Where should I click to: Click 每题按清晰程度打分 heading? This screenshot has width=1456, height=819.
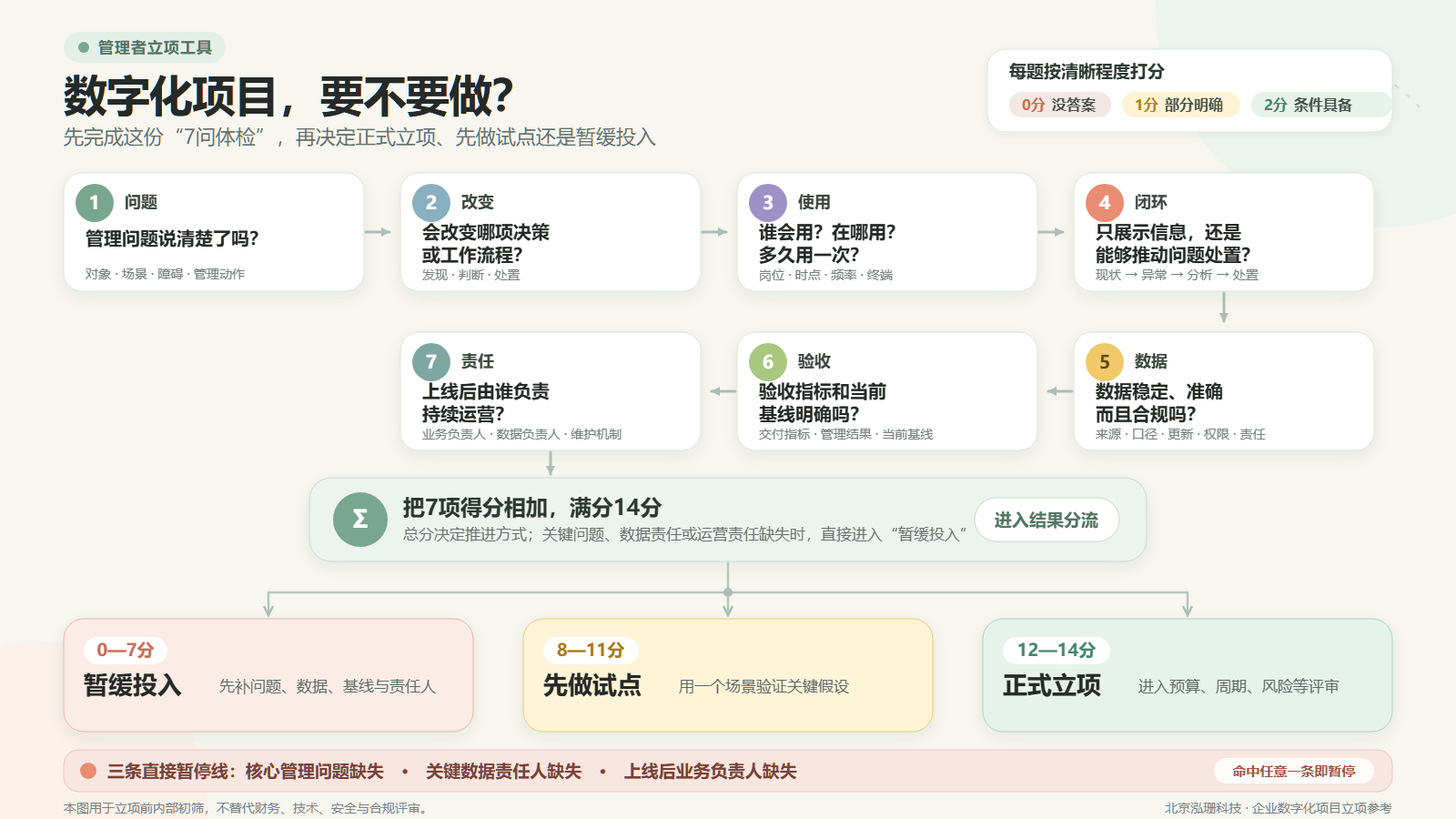1087,71
